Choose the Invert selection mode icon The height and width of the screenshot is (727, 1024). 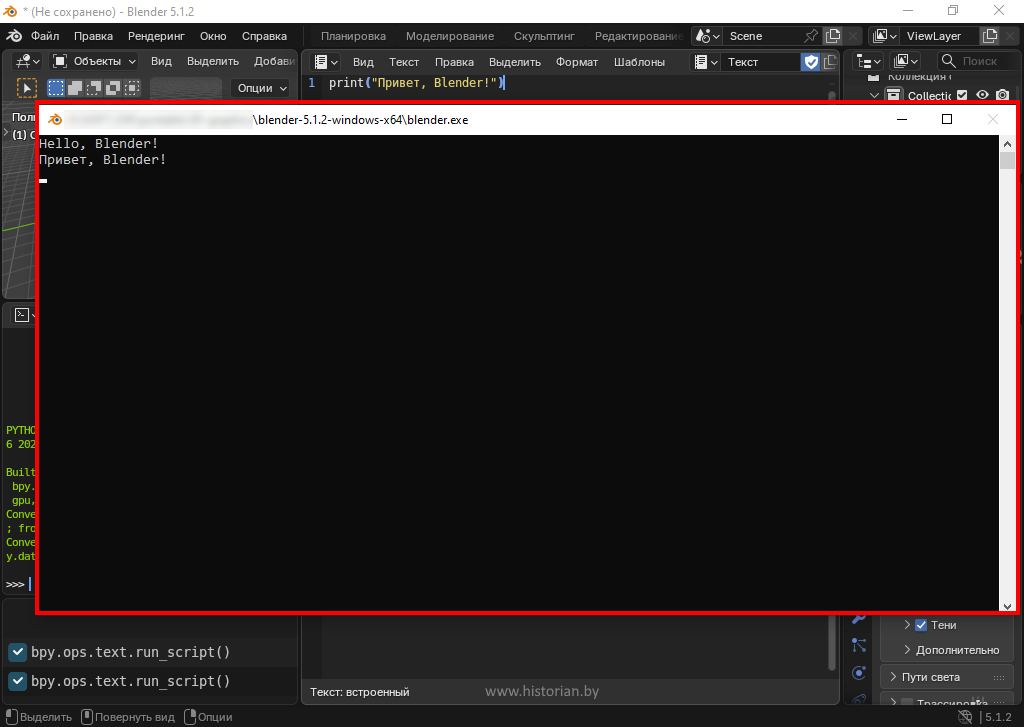[x=113, y=88]
